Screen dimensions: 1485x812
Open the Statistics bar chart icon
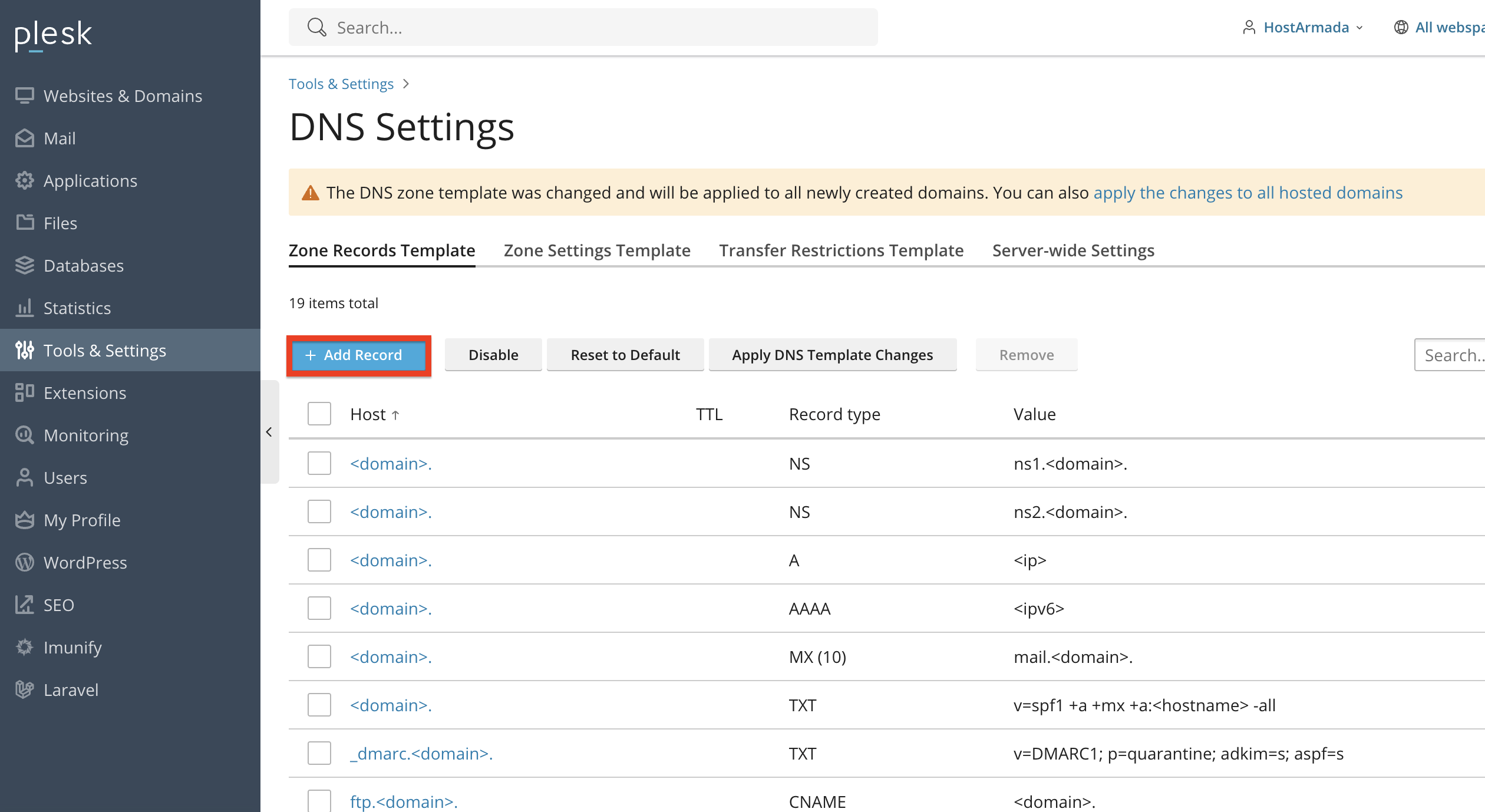(x=24, y=308)
